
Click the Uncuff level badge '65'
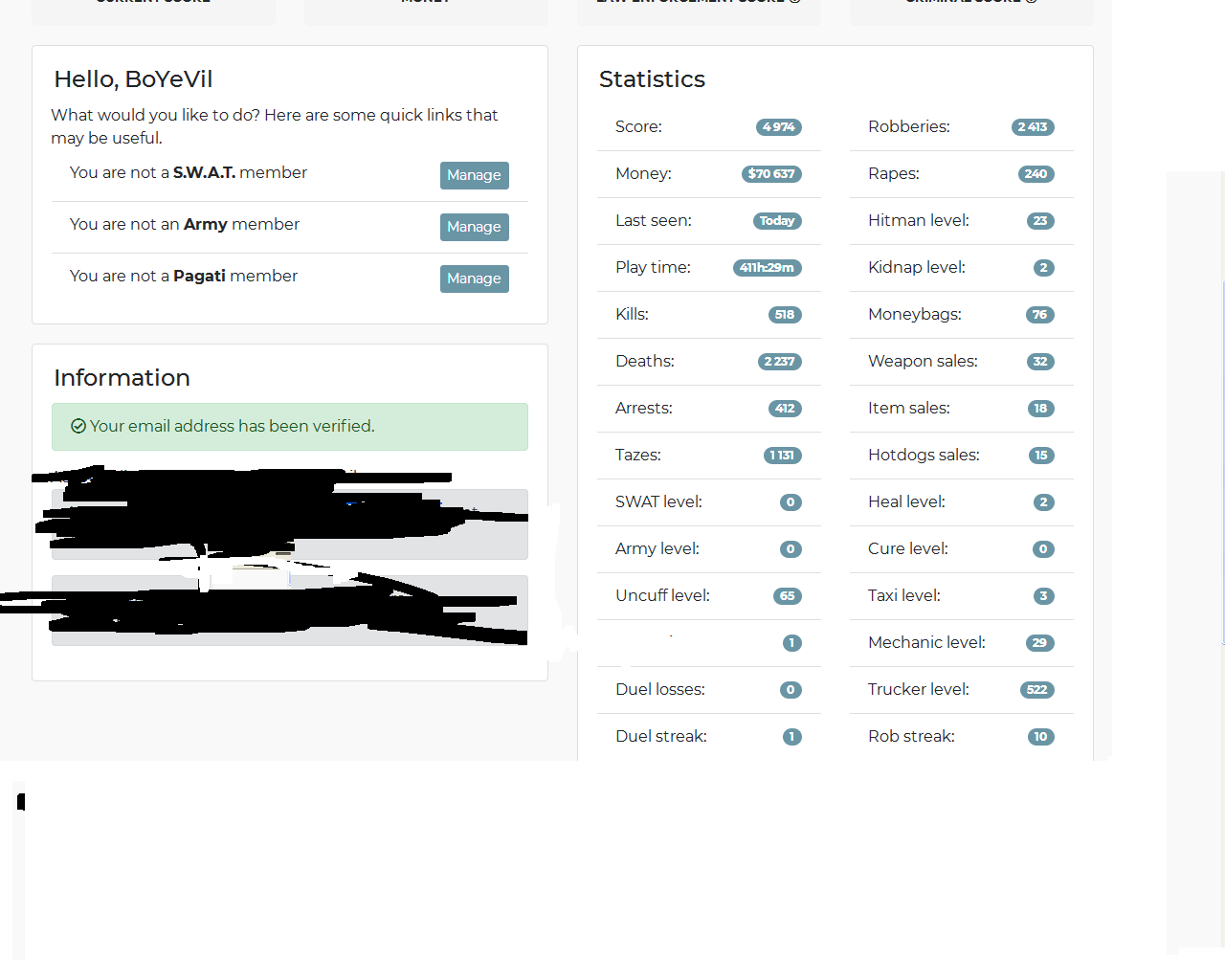coord(788,596)
